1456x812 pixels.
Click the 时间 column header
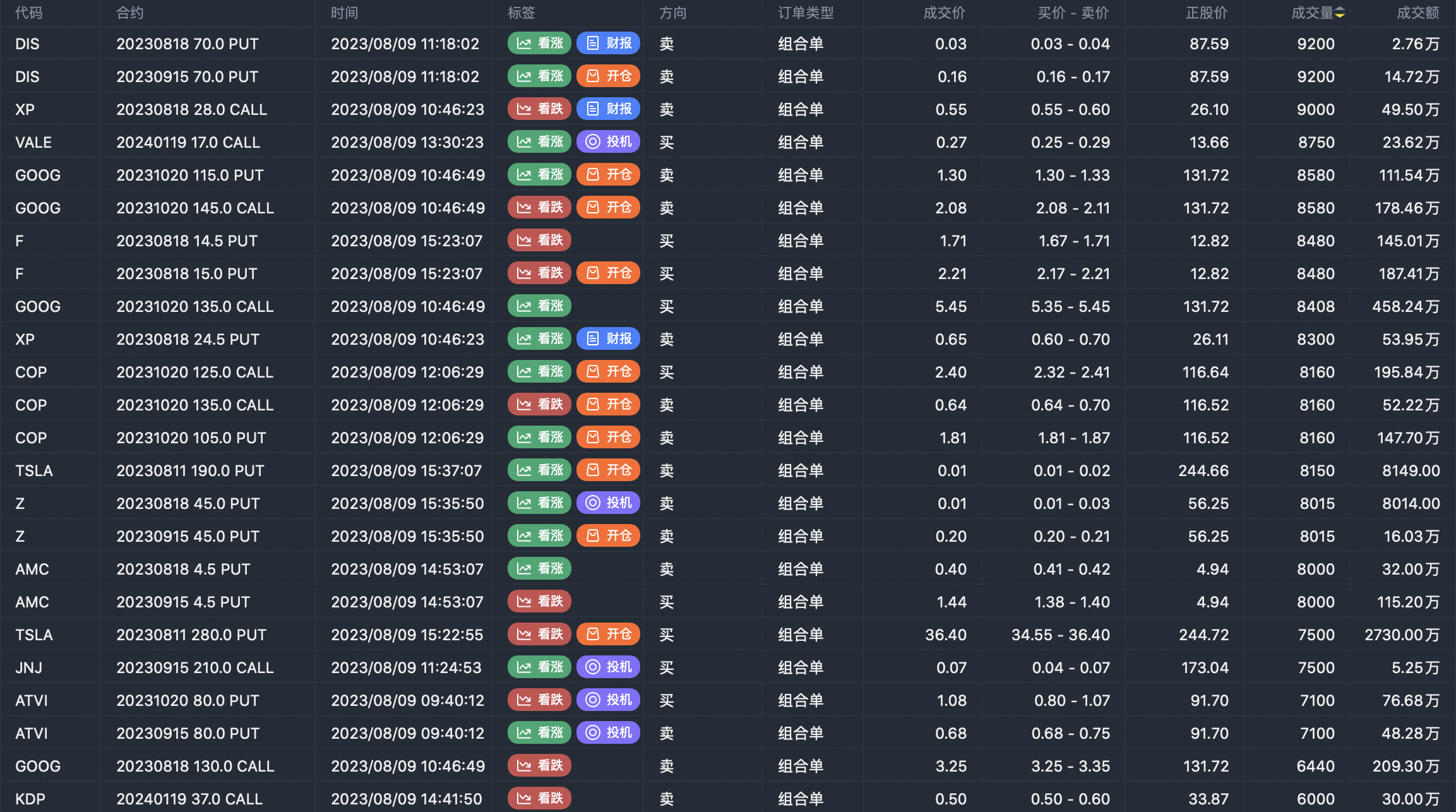click(345, 13)
